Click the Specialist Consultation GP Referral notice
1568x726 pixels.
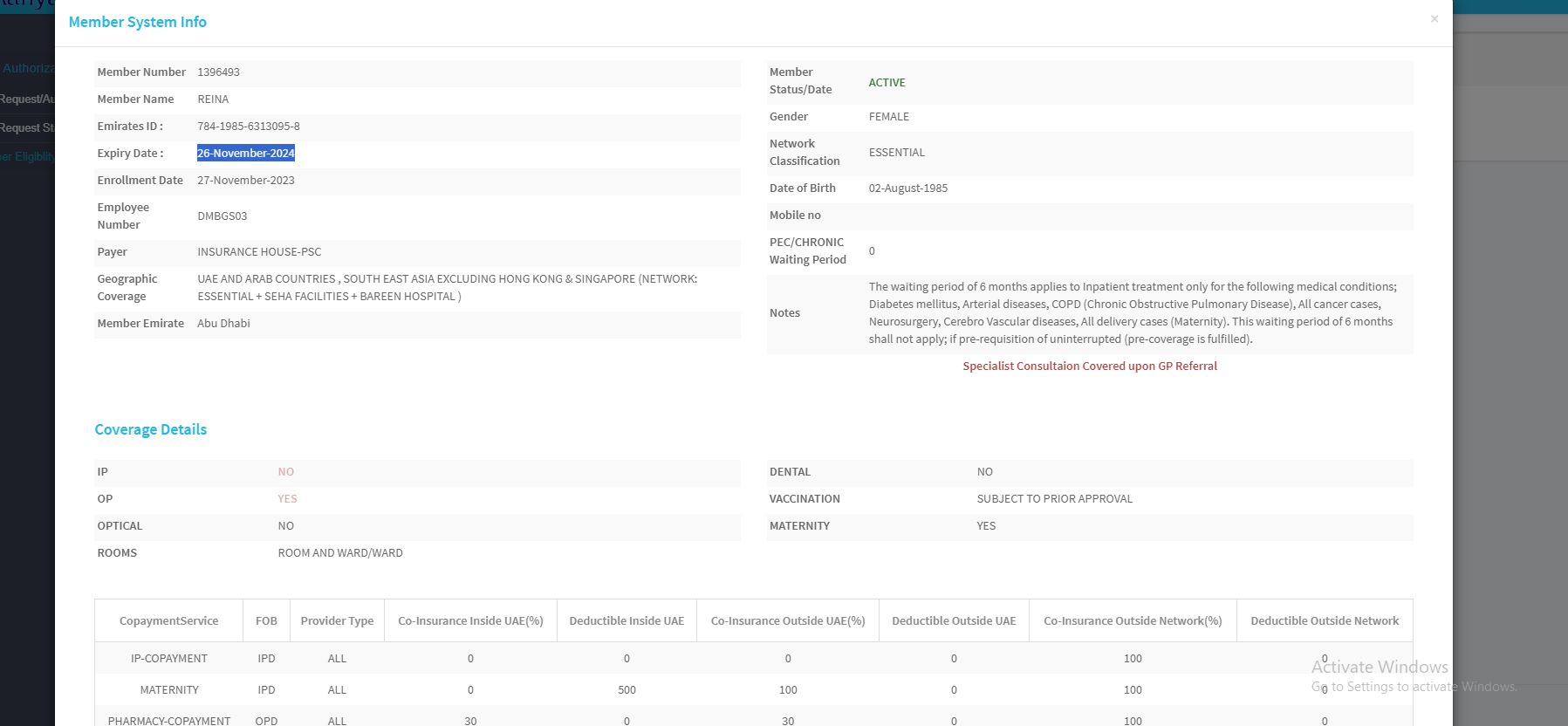1089,366
